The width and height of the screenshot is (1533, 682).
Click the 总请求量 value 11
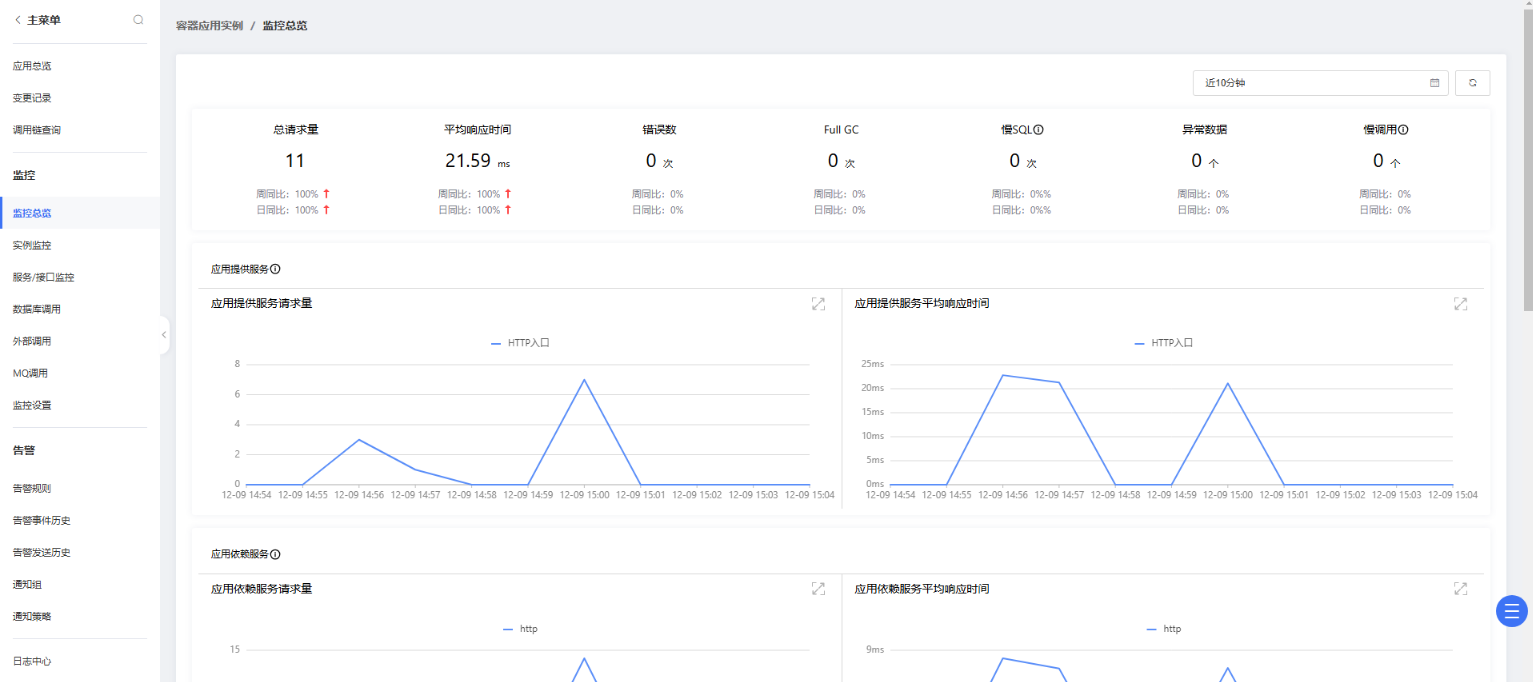[295, 160]
